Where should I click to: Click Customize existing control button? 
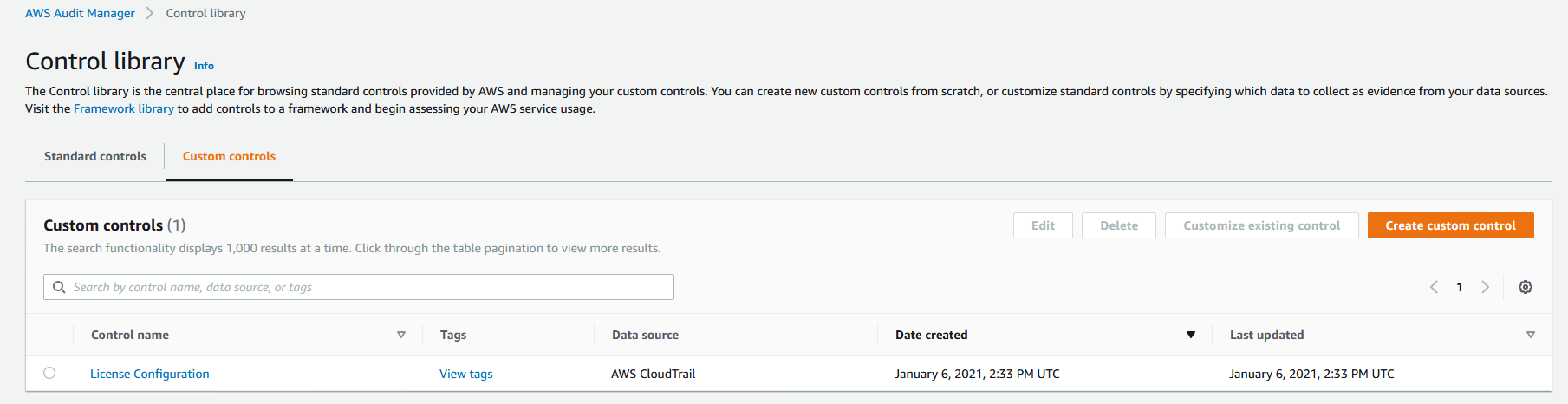click(x=1261, y=225)
